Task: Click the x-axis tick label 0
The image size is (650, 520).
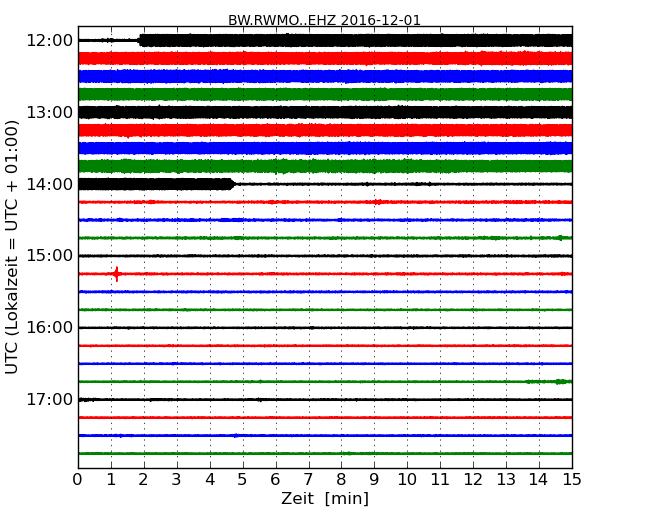Action: click(78, 480)
